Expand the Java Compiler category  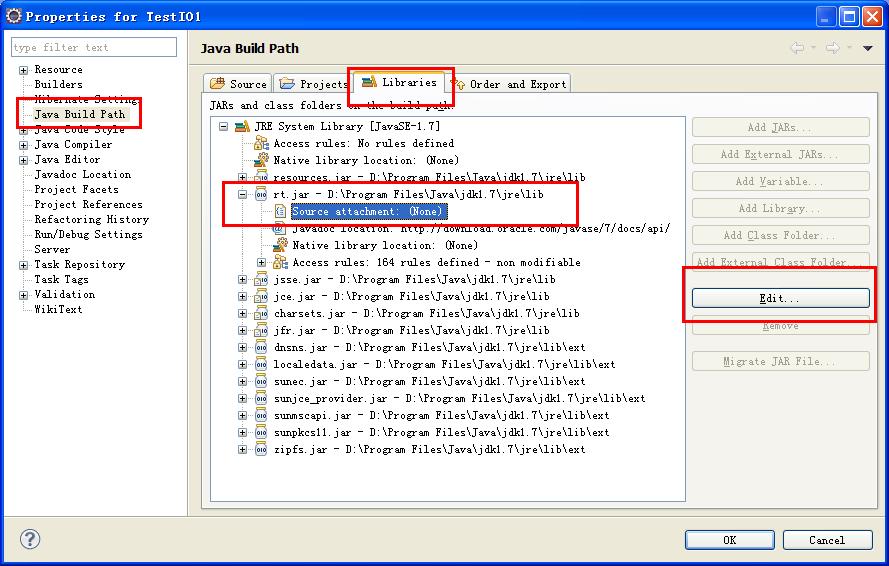tap(23, 145)
